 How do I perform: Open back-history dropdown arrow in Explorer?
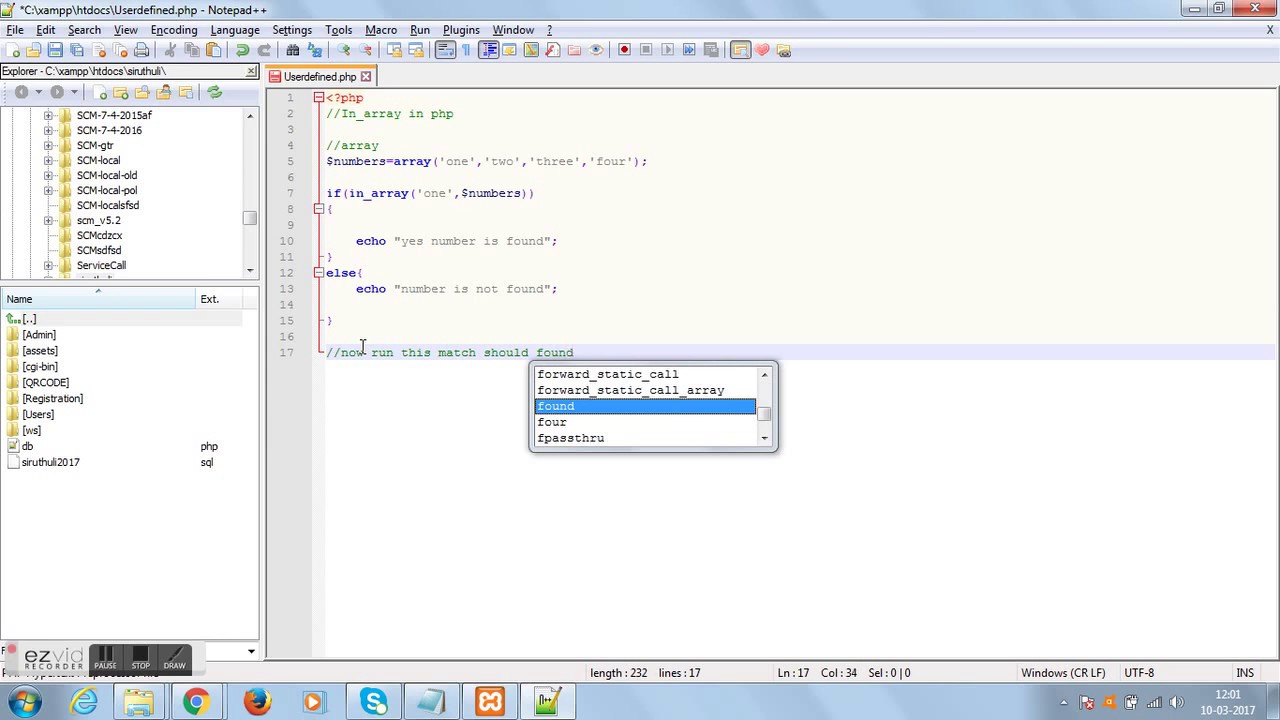tap(38, 92)
